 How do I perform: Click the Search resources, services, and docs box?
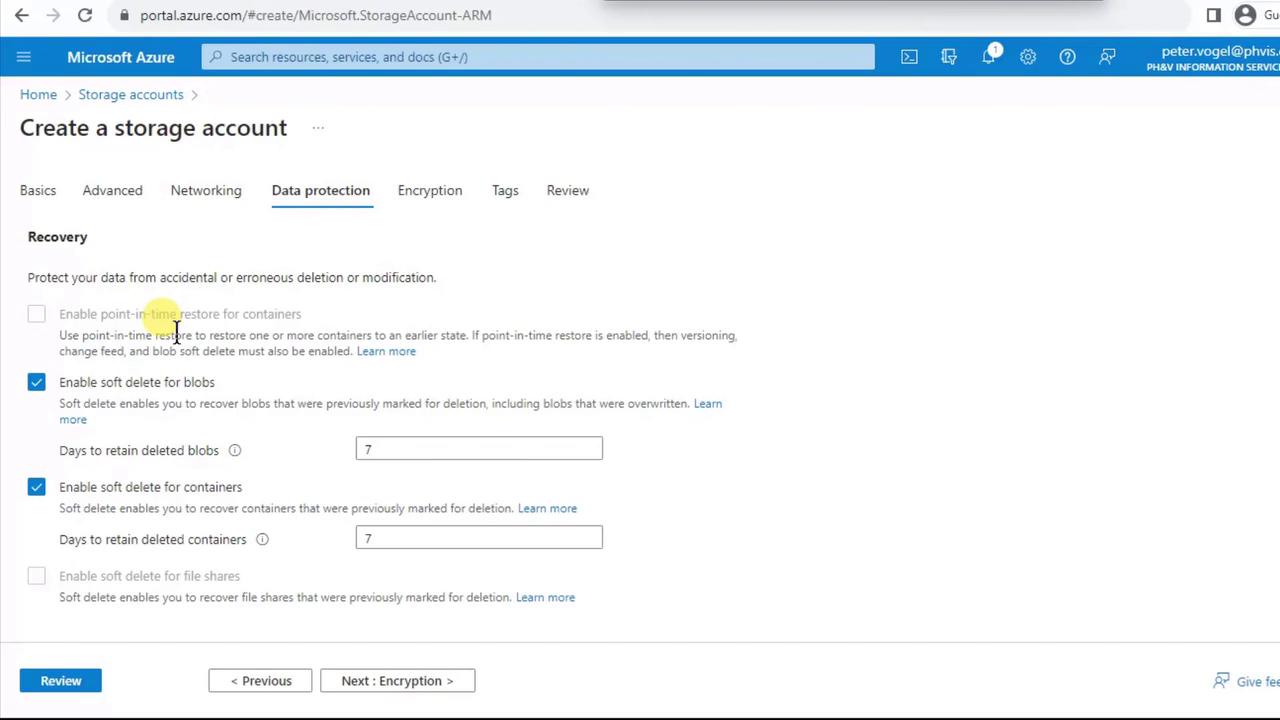pos(538,57)
